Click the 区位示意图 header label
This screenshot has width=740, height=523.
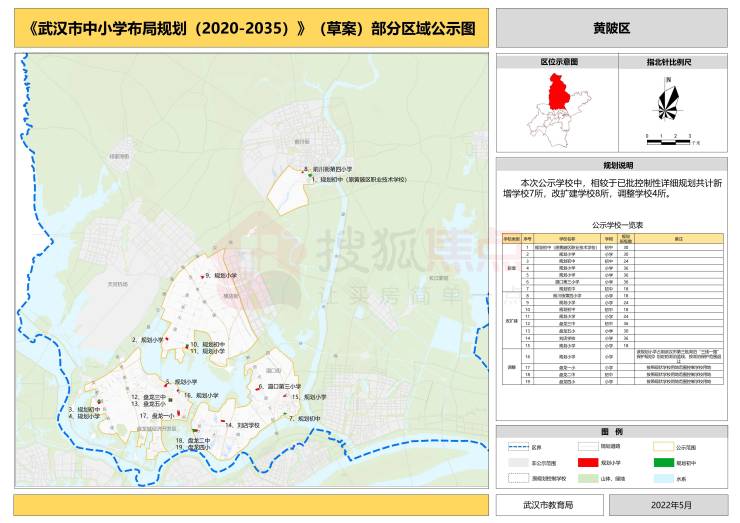[560, 62]
